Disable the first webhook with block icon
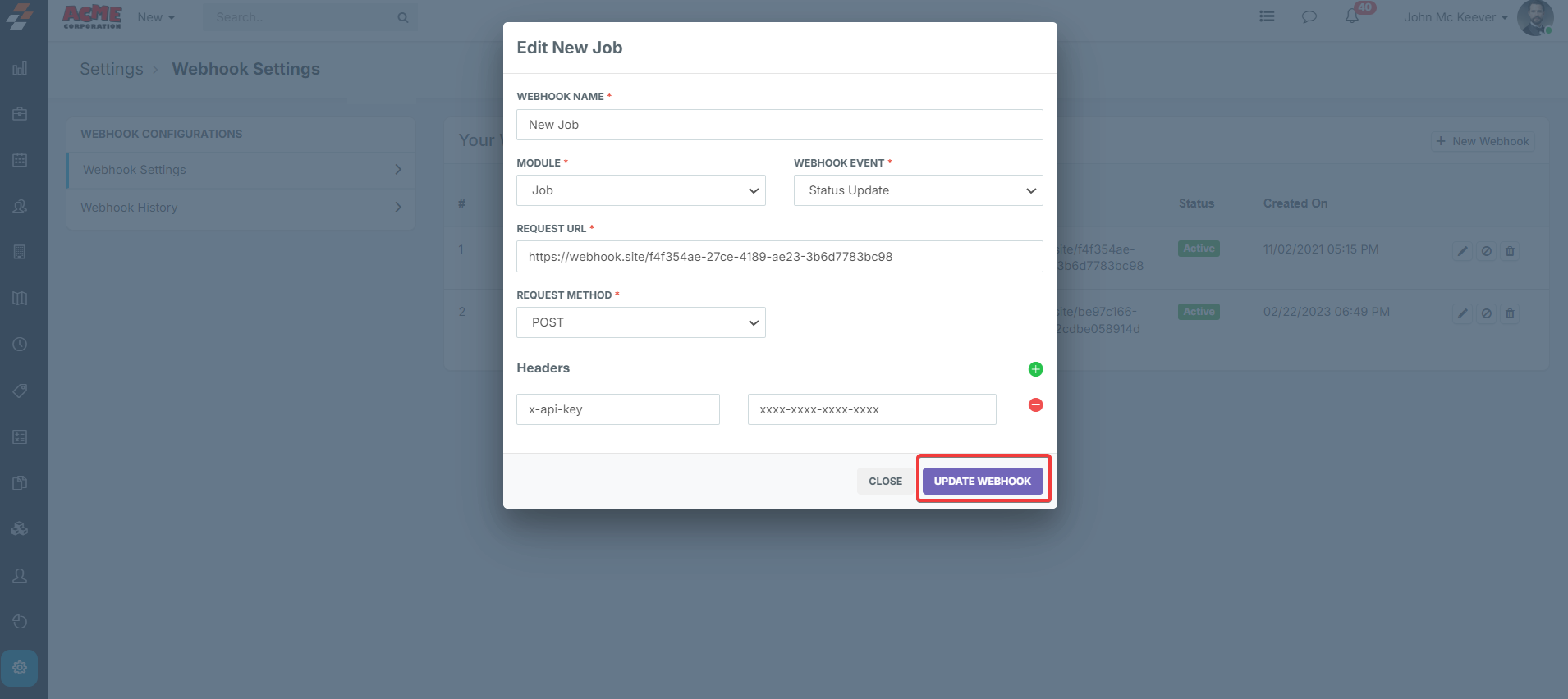1568x699 pixels. 1486,251
